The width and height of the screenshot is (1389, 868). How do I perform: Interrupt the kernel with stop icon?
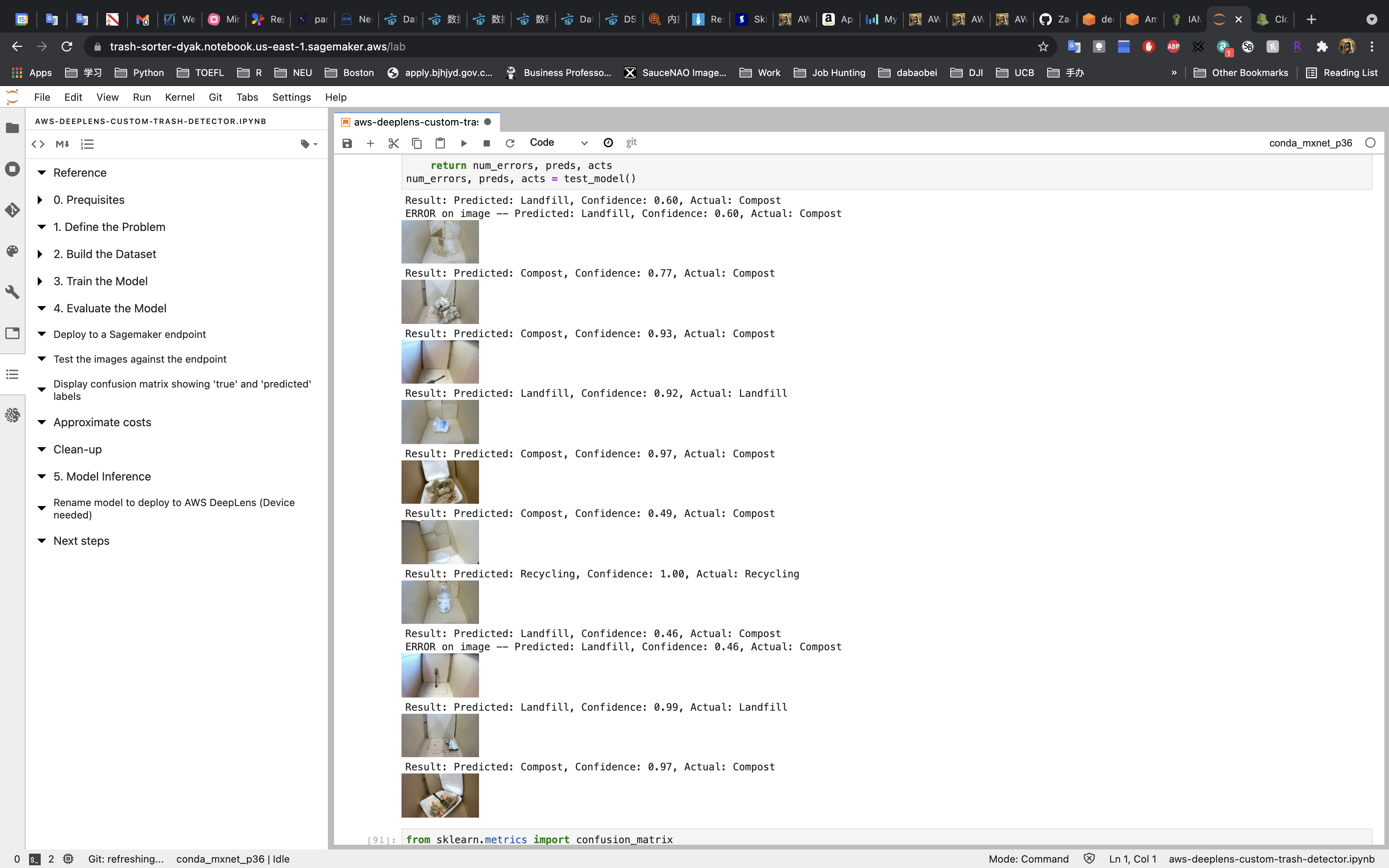(x=487, y=143)
